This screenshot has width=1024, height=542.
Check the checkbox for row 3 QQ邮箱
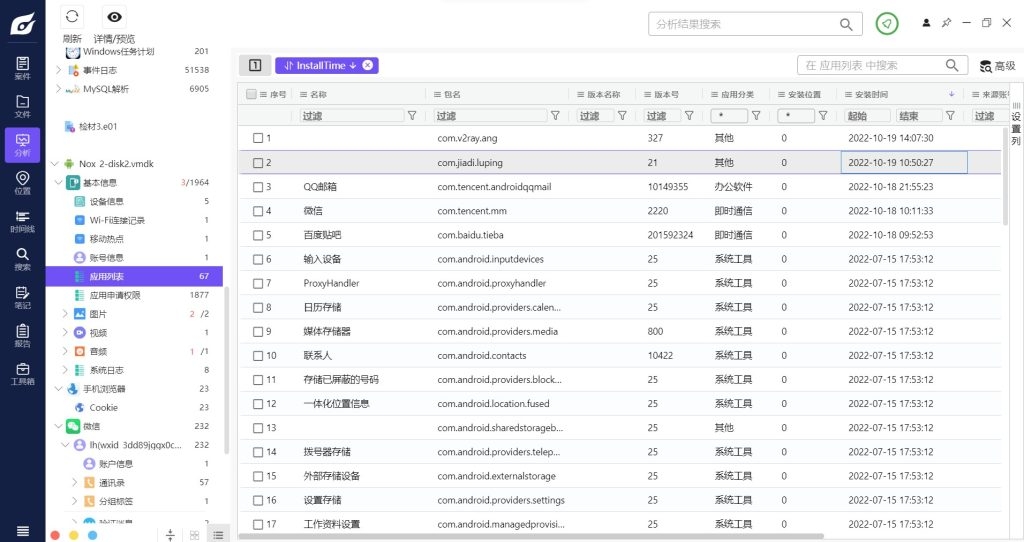point(257,187)
